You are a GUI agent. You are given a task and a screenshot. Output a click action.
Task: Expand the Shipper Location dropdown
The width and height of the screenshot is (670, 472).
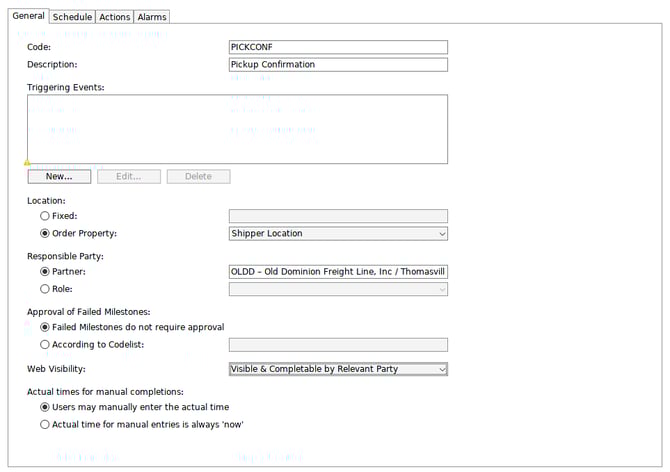(x=338, y=234)
